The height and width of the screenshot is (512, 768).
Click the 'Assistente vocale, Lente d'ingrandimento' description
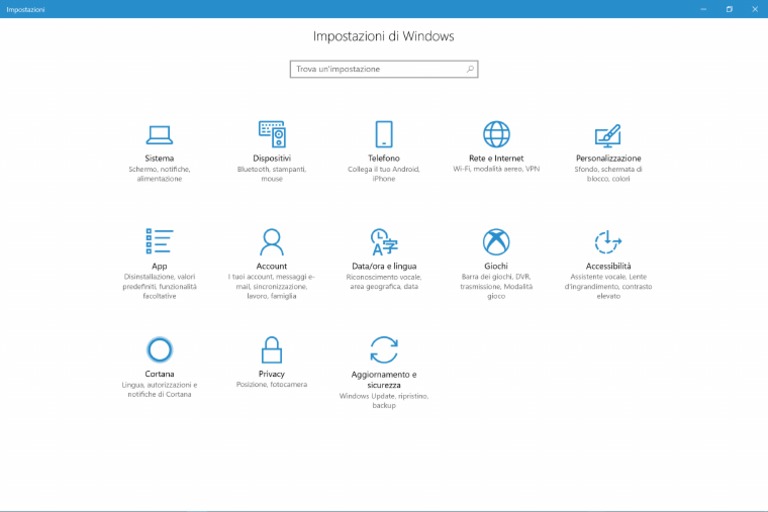point(608,287)
